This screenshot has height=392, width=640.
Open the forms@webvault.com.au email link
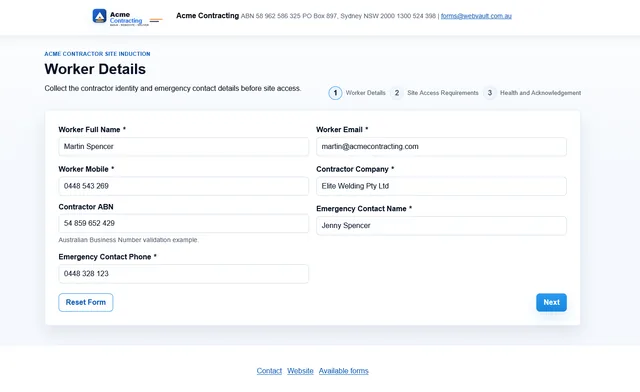476,16
